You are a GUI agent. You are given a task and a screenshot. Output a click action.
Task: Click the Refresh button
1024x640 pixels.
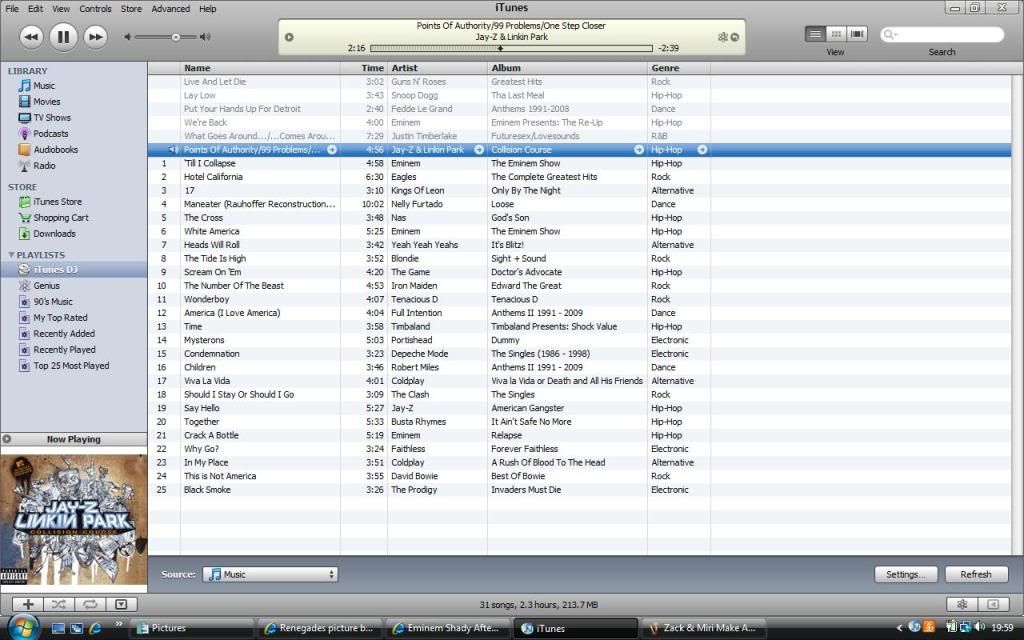[976, 574]
